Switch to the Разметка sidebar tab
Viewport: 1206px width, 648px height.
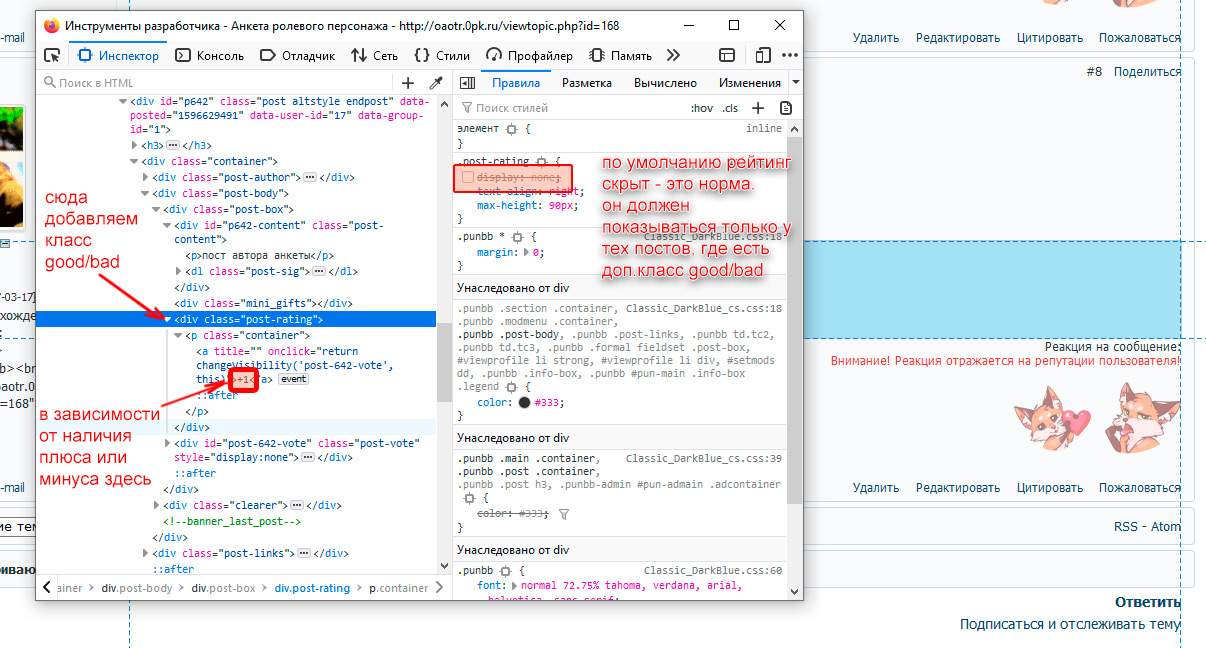pos(587,83)
